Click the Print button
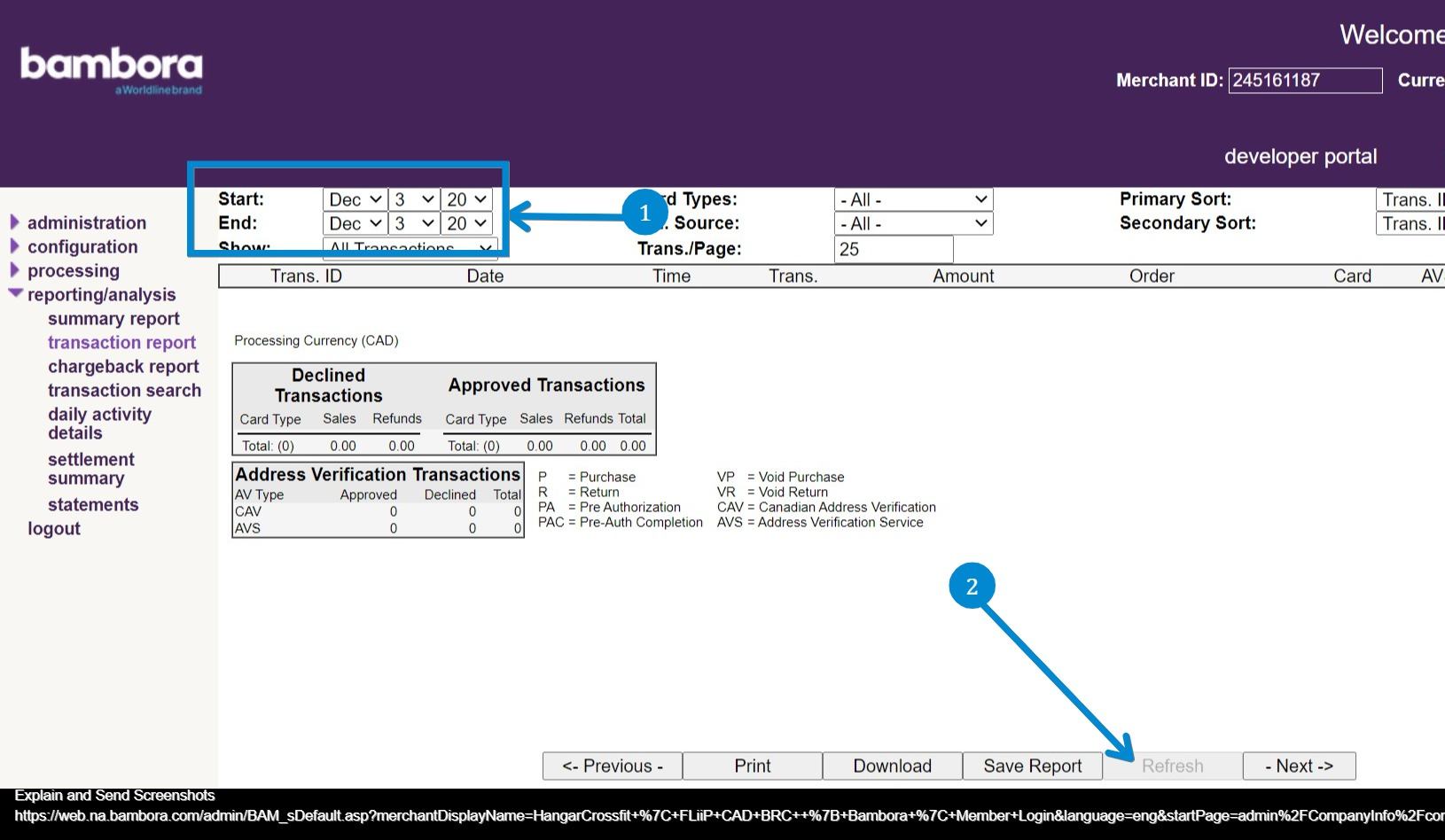Image resolution: width=1445 pixels, height=840 pixels. [752, 766]
